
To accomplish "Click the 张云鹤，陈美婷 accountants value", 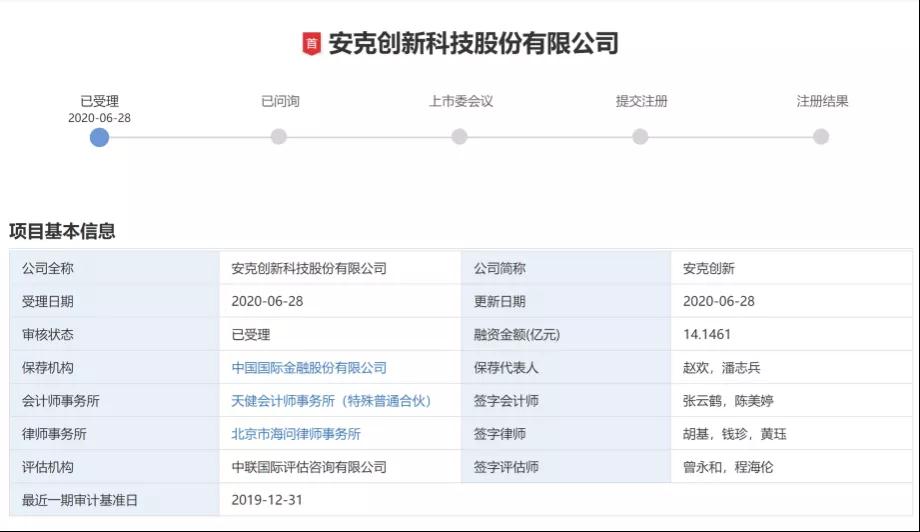I will pyautogui.click(x=728, y=401).
